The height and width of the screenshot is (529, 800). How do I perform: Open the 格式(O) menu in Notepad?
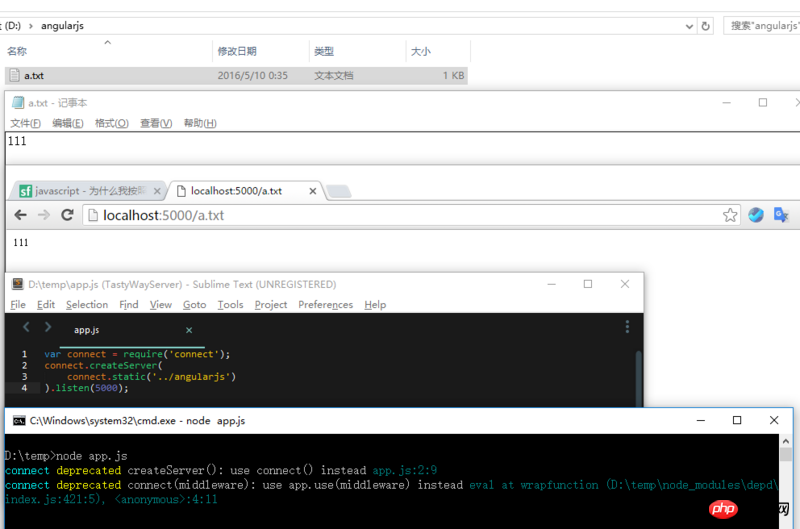pos(111,123)
